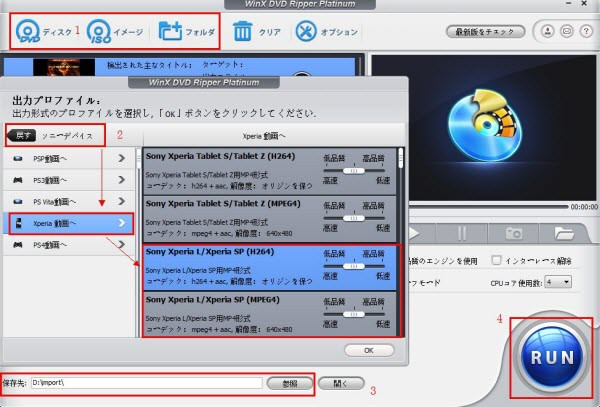Open the CPUコア使用数 dropdown

[558, 282]
